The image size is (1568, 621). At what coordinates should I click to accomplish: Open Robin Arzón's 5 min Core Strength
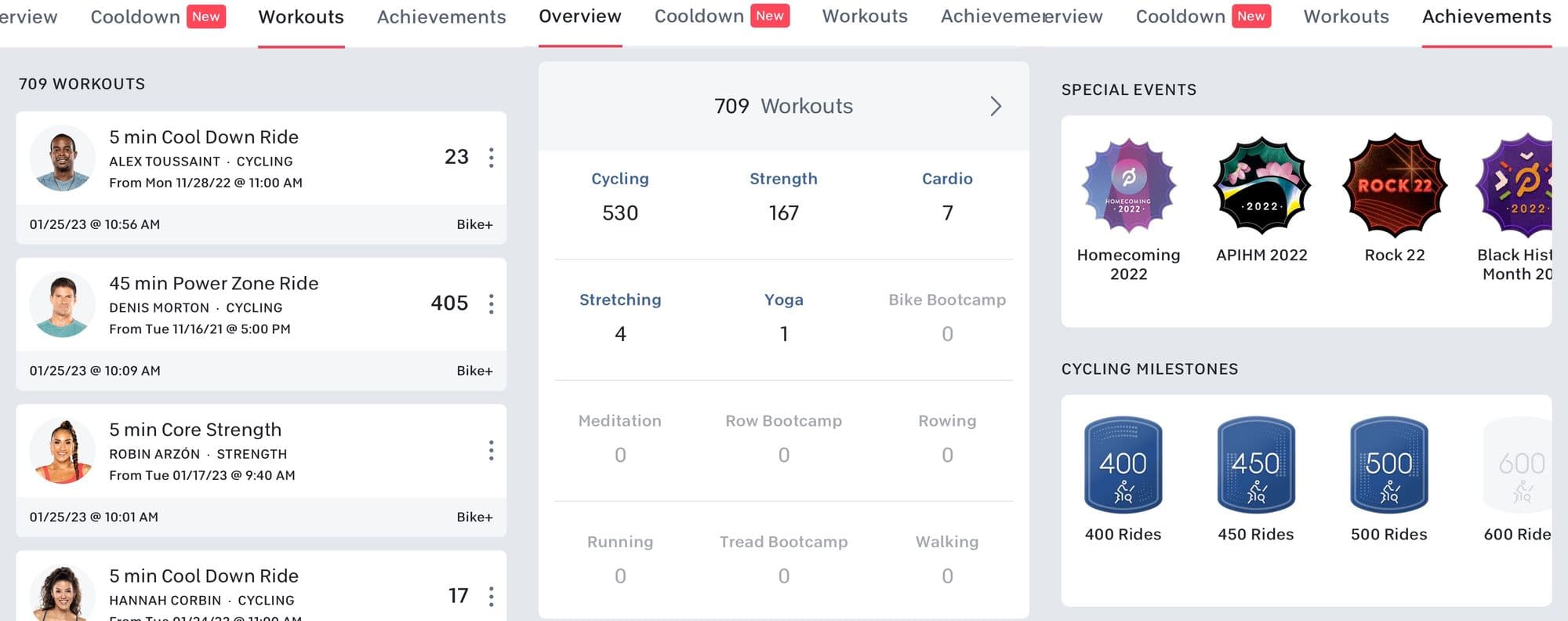[x=195, y=430]
